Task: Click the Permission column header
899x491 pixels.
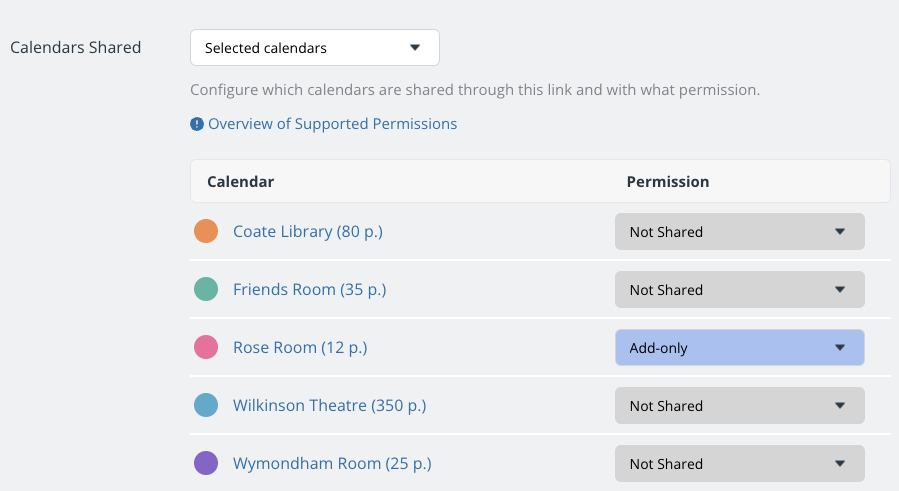Action: (x=668, y=182)
